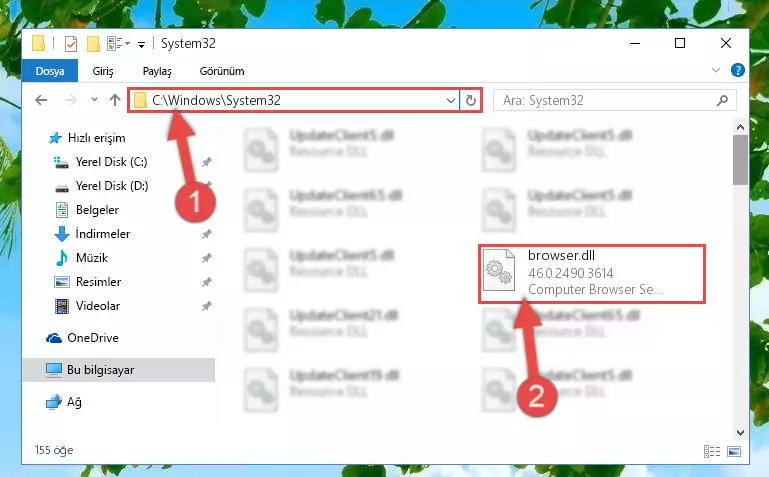The height and width of the screenshot is (477, 769).
Task: Click the refresh icon beside address bar
Action: (471, 100)
